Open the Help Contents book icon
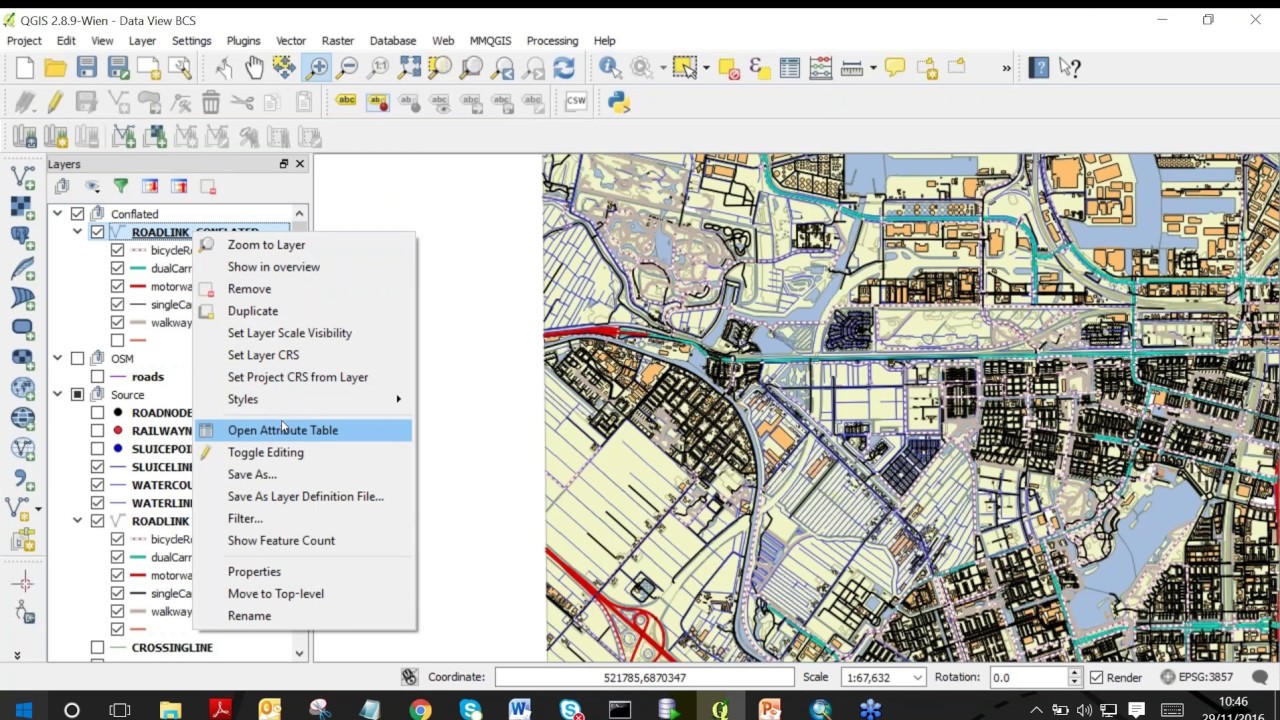This screenshot has width=1280, height=720. pos(1039,68)
